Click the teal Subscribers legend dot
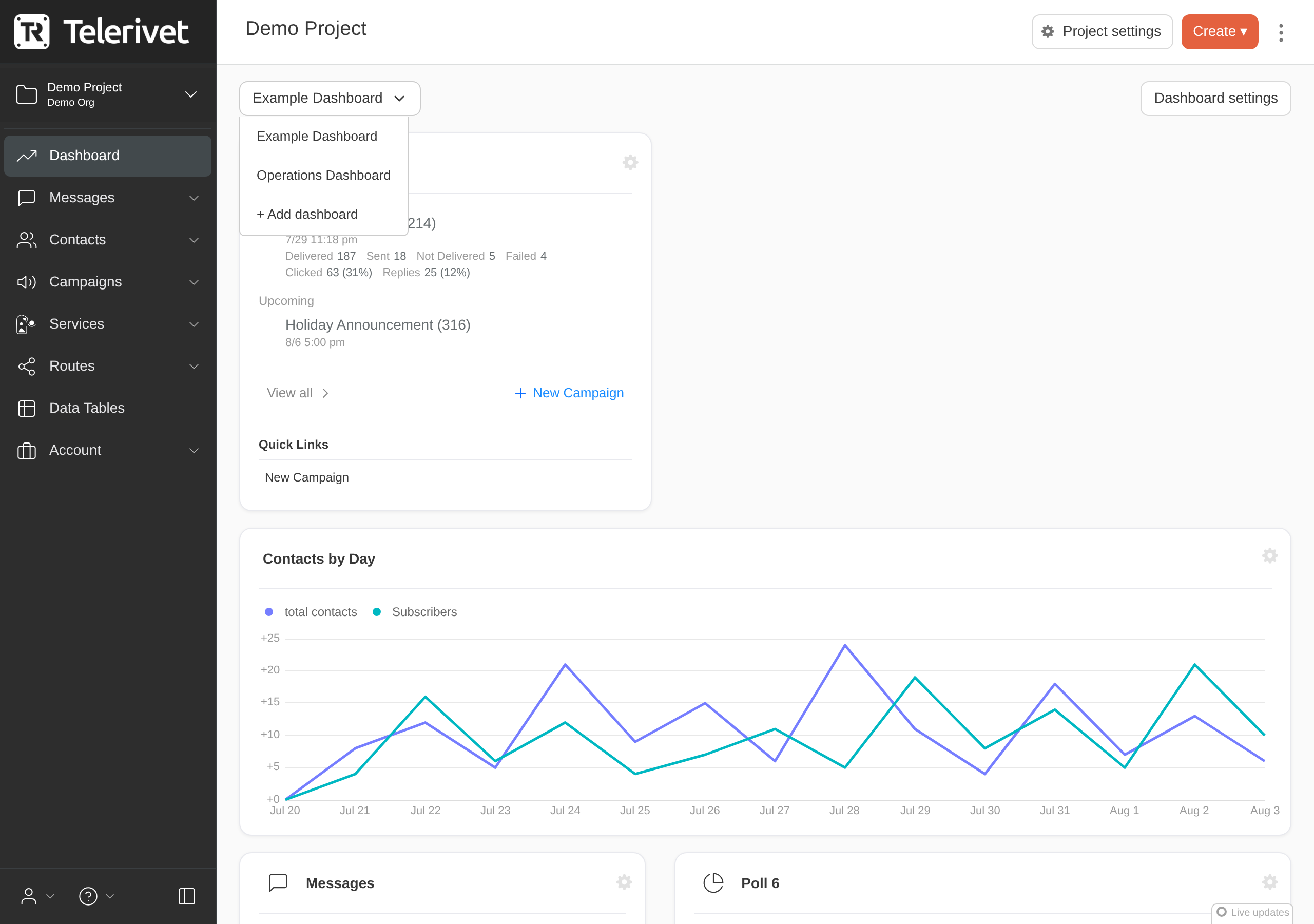This screenshot has width=1314, height=924. click(x=377, y=612)
